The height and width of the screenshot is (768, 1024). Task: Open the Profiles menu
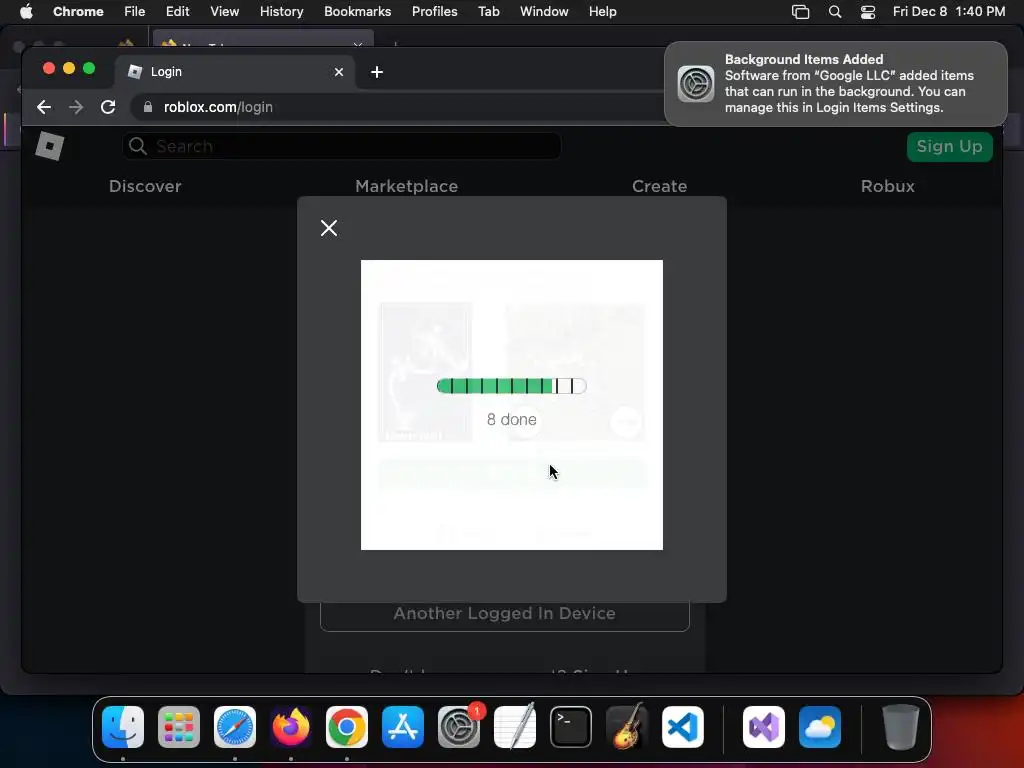click(434, 11)
